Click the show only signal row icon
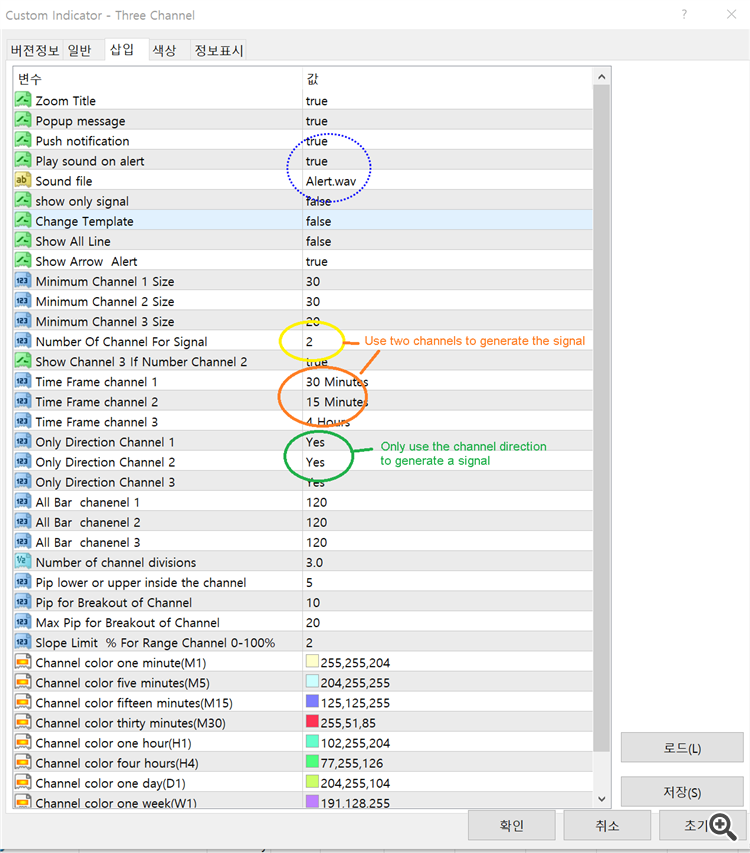 coord(23,201)
